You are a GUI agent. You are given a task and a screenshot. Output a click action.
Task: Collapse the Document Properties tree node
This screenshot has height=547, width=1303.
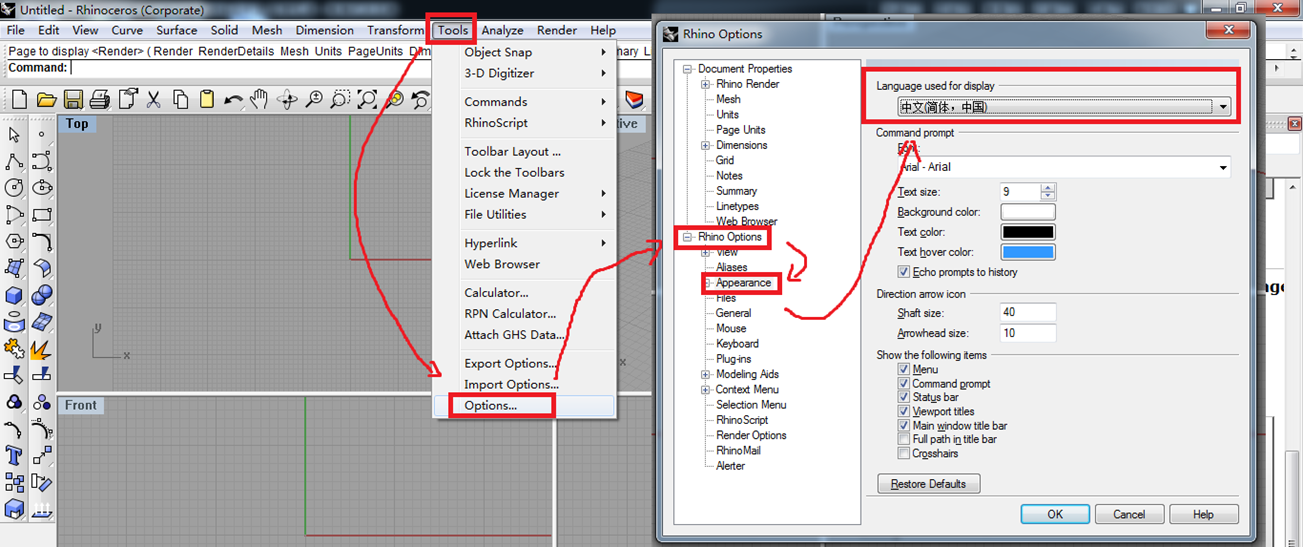coord(688,69)
